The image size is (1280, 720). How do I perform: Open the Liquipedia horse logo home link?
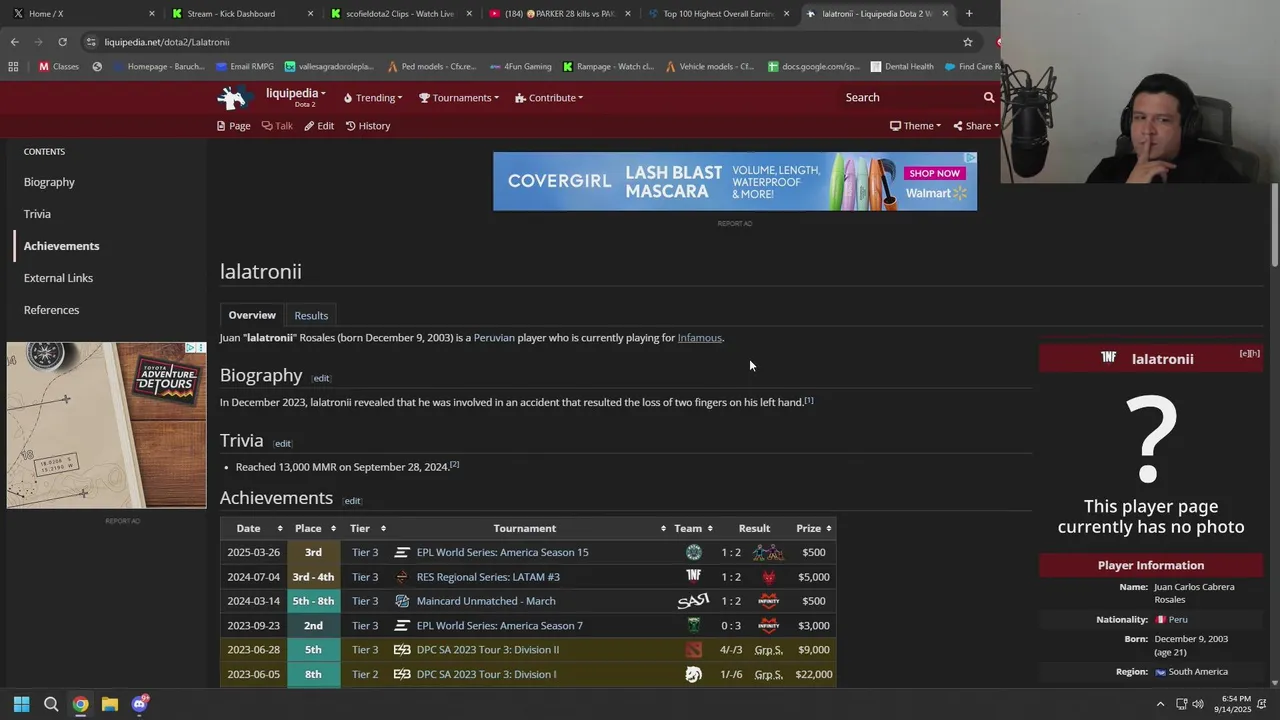click(x=233, y=97)
